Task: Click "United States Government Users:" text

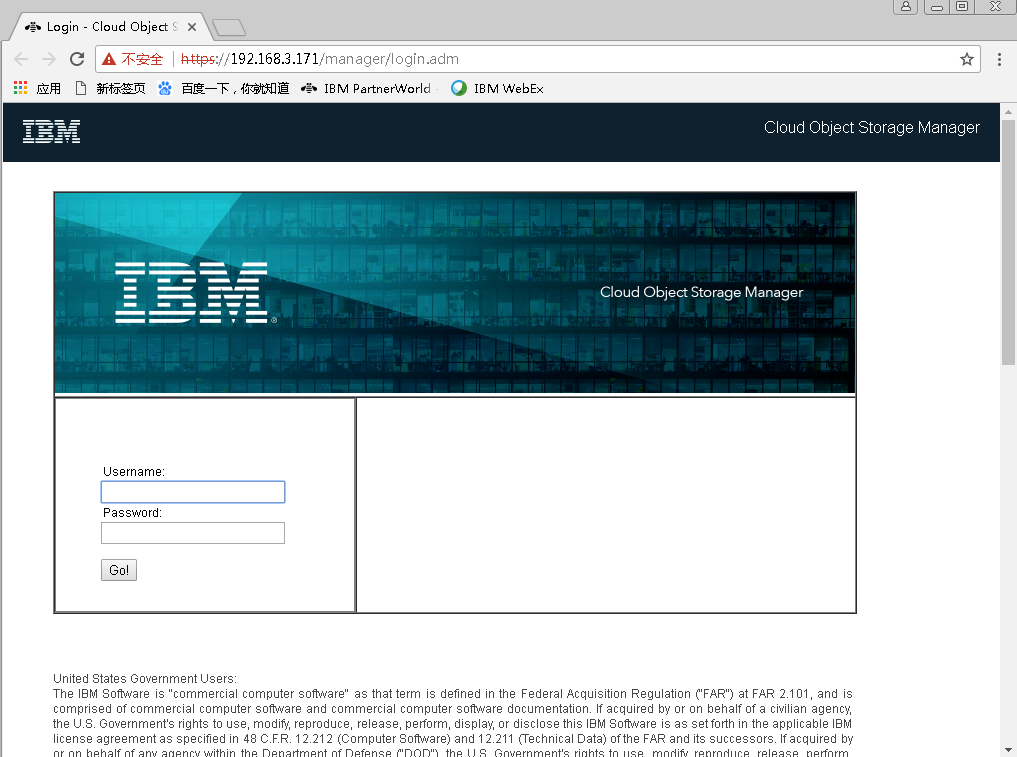Action: click(145, 679)
